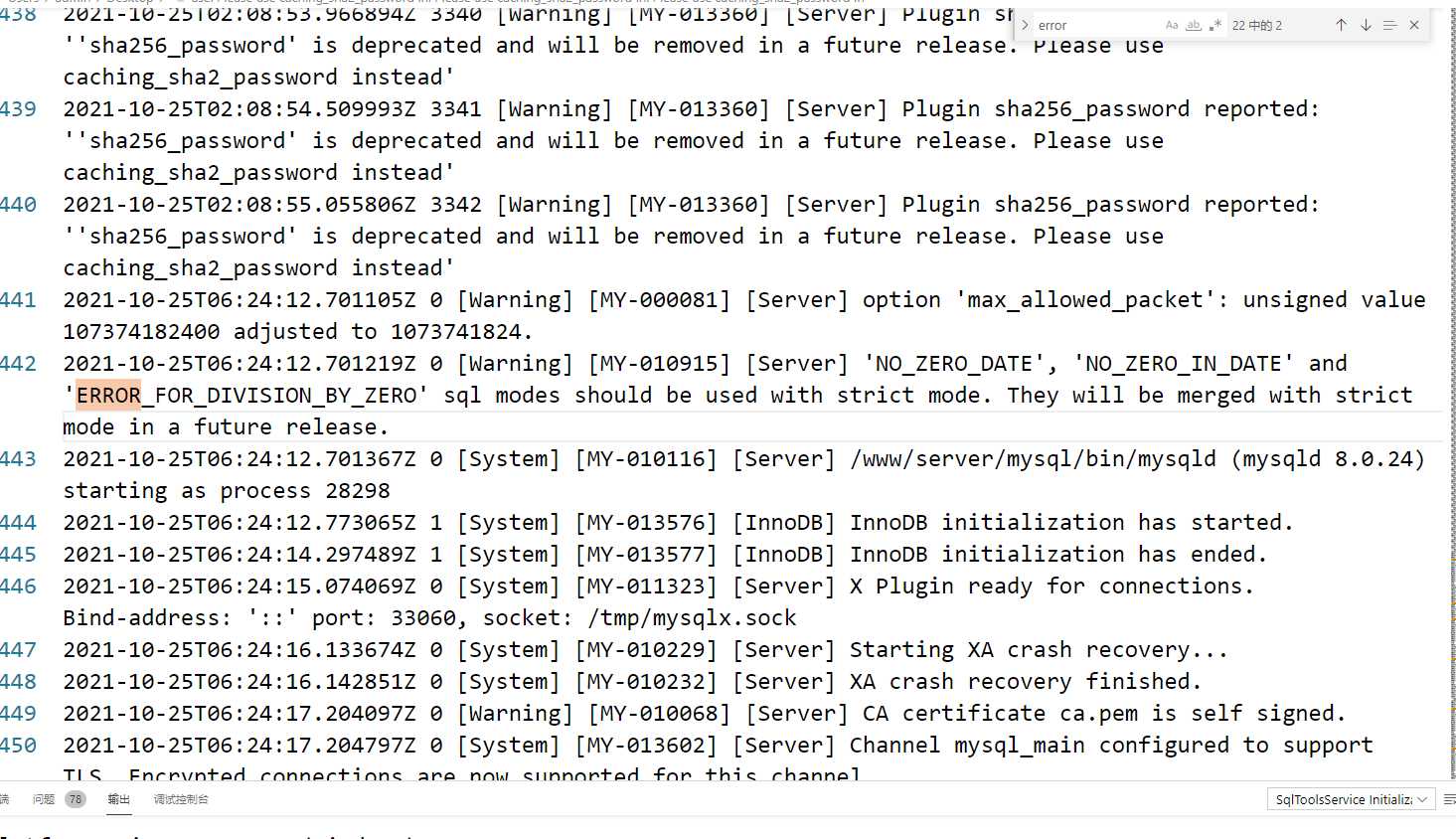Viewport: 1456px width, 839px height.
Task: Toggle Use Regular Expression option
Action: click(1215, 25)
